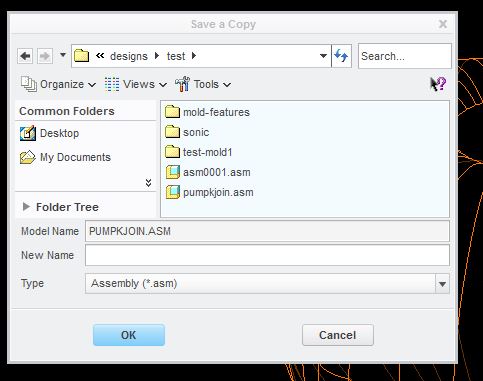Open recent locations dropdown beside forward arrow
This screenshot has height=381, width=483.
[63, 55]
